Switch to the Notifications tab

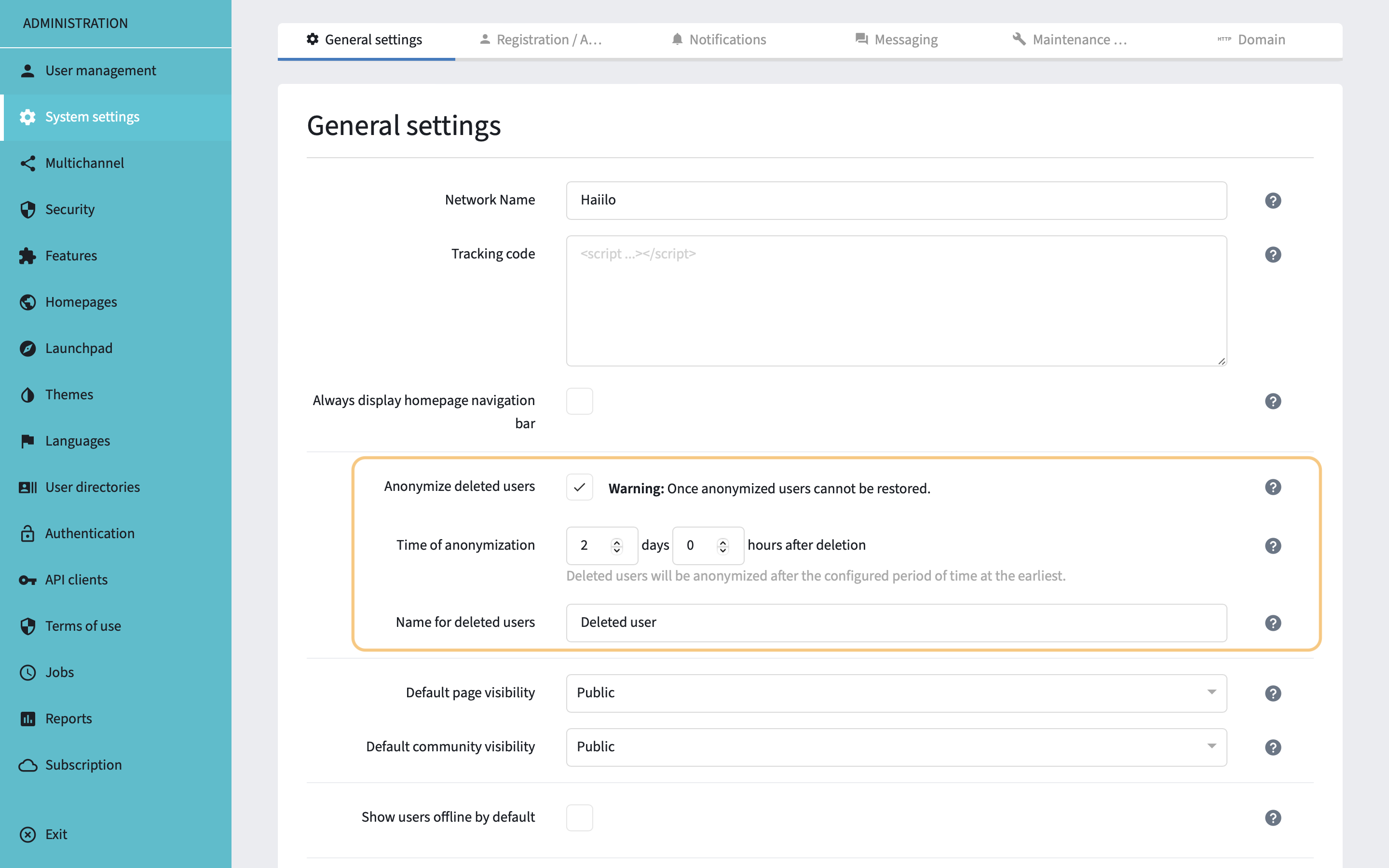tap(719, 40)
